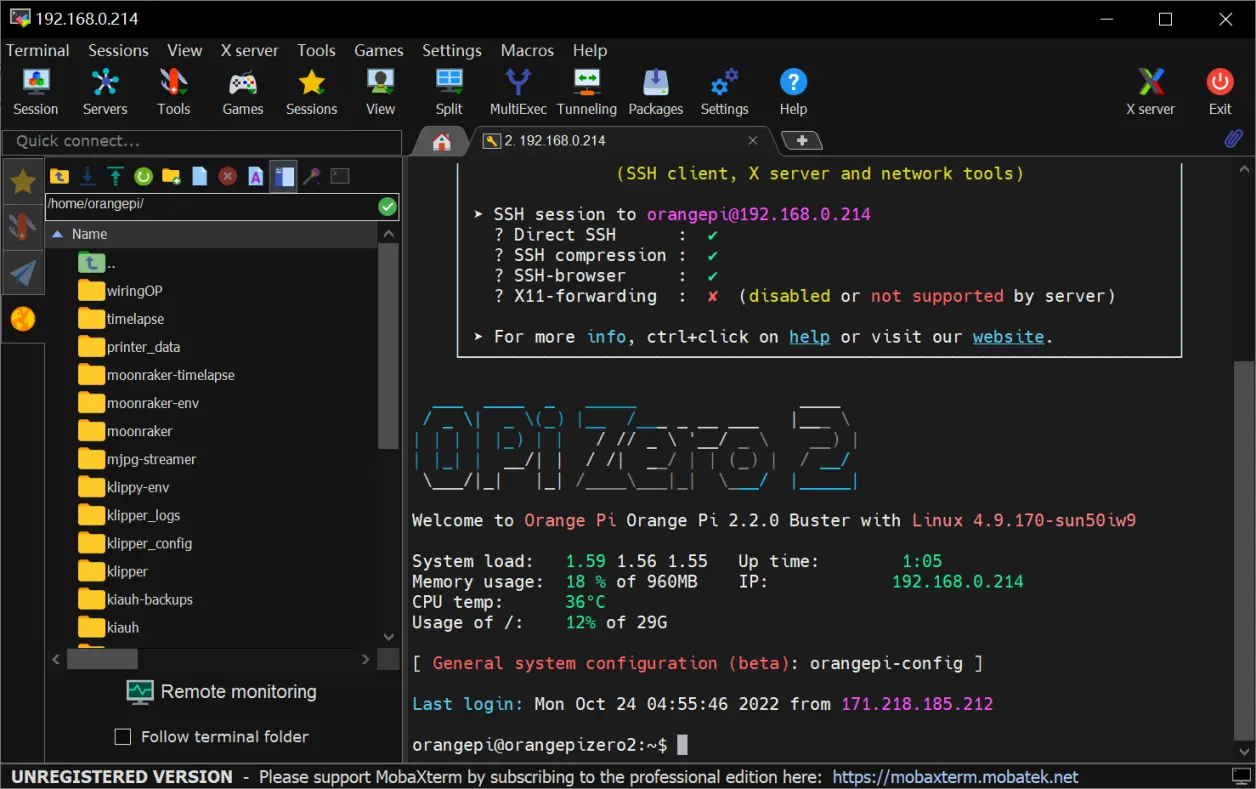The width and height of the screenshot is (1256, 789).
Task: Open the home tab
Action: pos(441,141)
